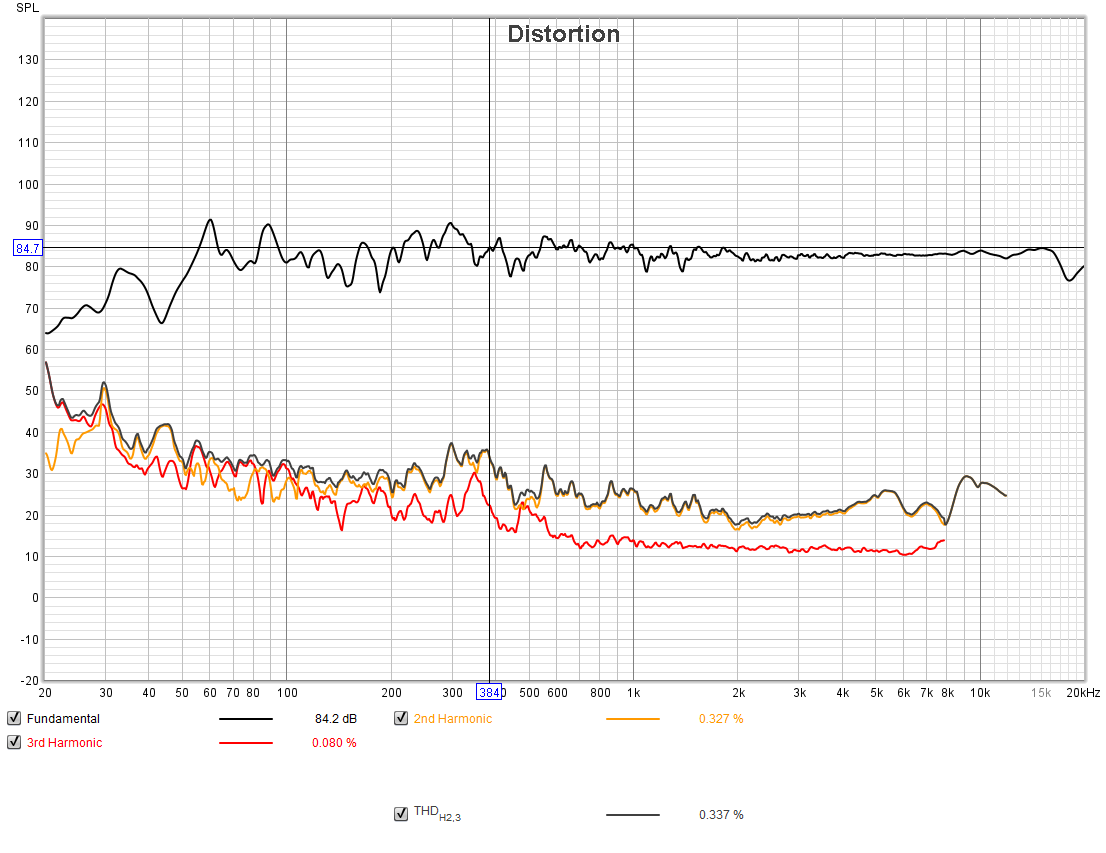Click the Distortion graph title
Viewport: 1106px width, 853px height.
pyautogui.click(x=564, y=34)
